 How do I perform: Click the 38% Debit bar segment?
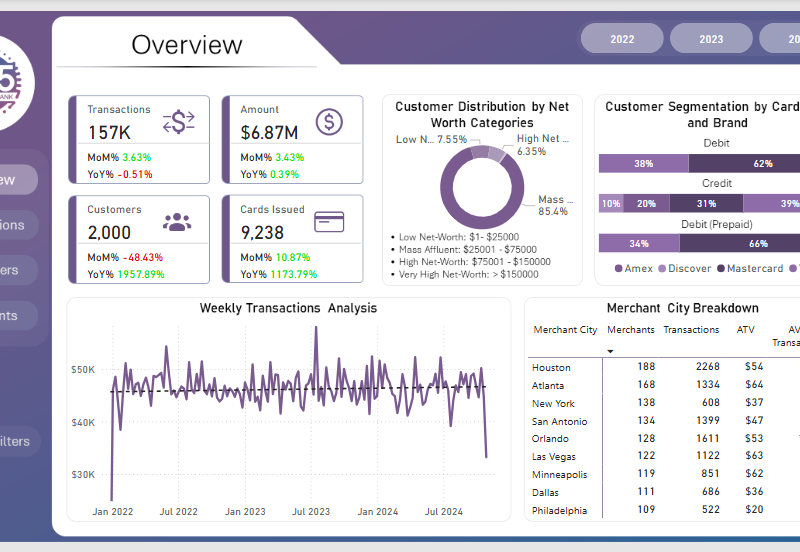(x=643, y=163)
